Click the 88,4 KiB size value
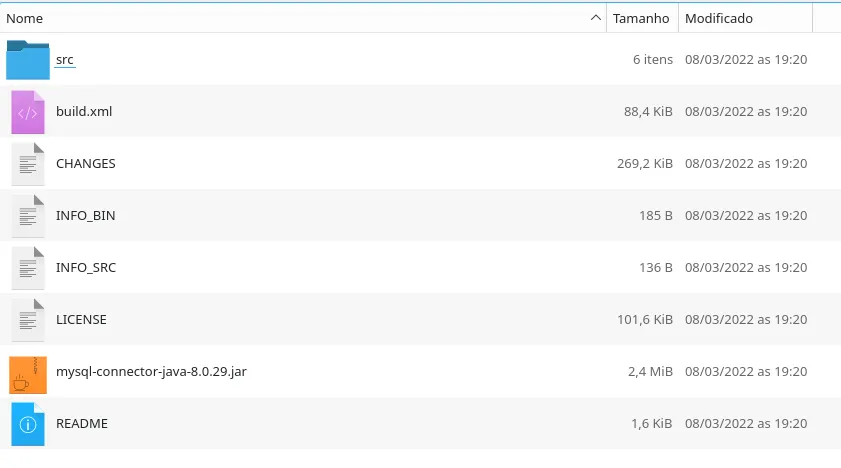Image resolution: width=841 pixels, height=468 pixels. click(648, 112)
